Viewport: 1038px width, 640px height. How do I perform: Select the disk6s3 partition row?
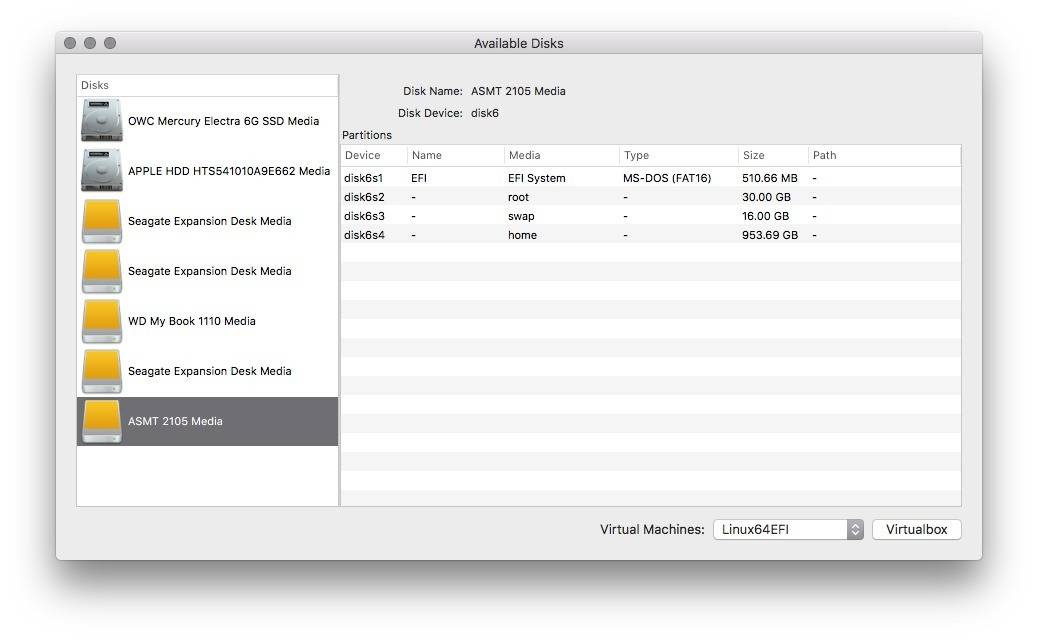tap(651, 216)
